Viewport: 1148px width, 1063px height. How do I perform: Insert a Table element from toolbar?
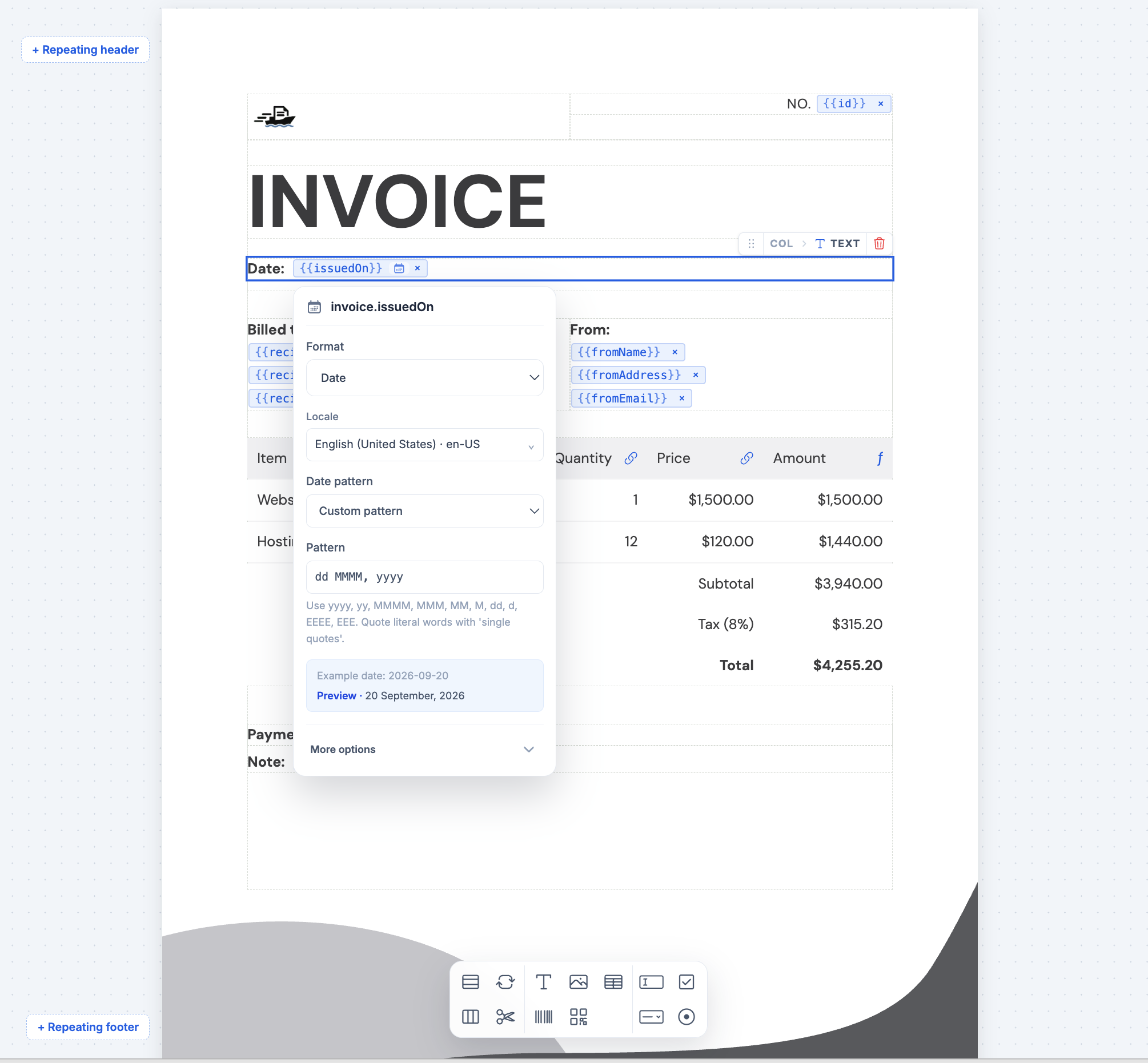[613, 982]
